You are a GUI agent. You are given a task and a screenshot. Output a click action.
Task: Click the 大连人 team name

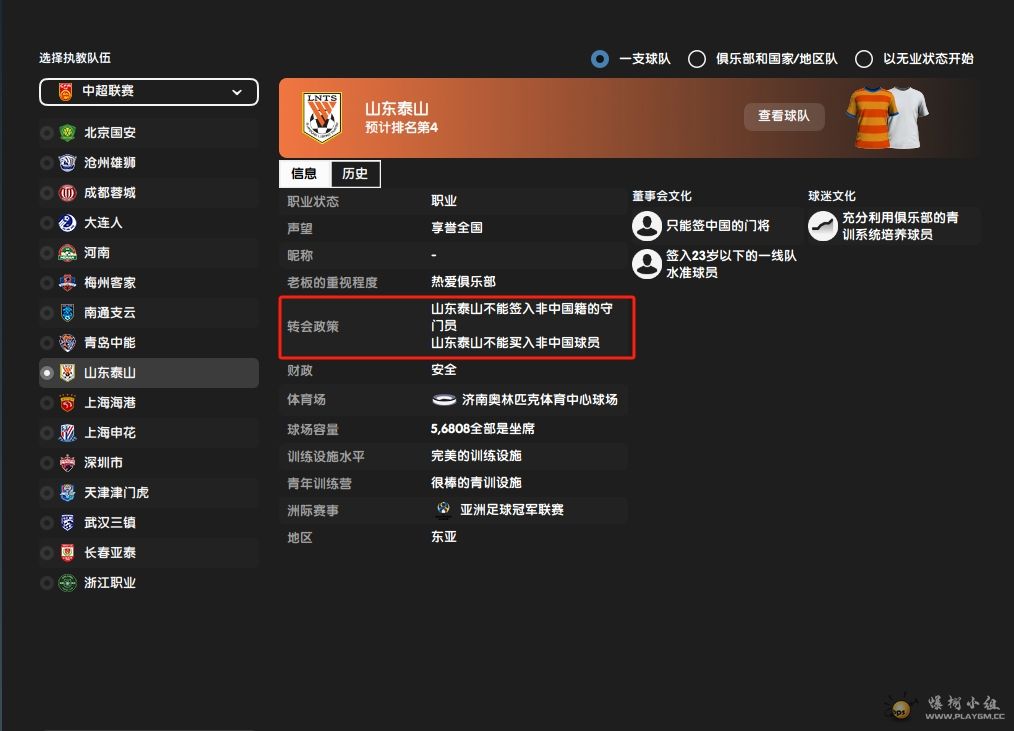[103, 223]
